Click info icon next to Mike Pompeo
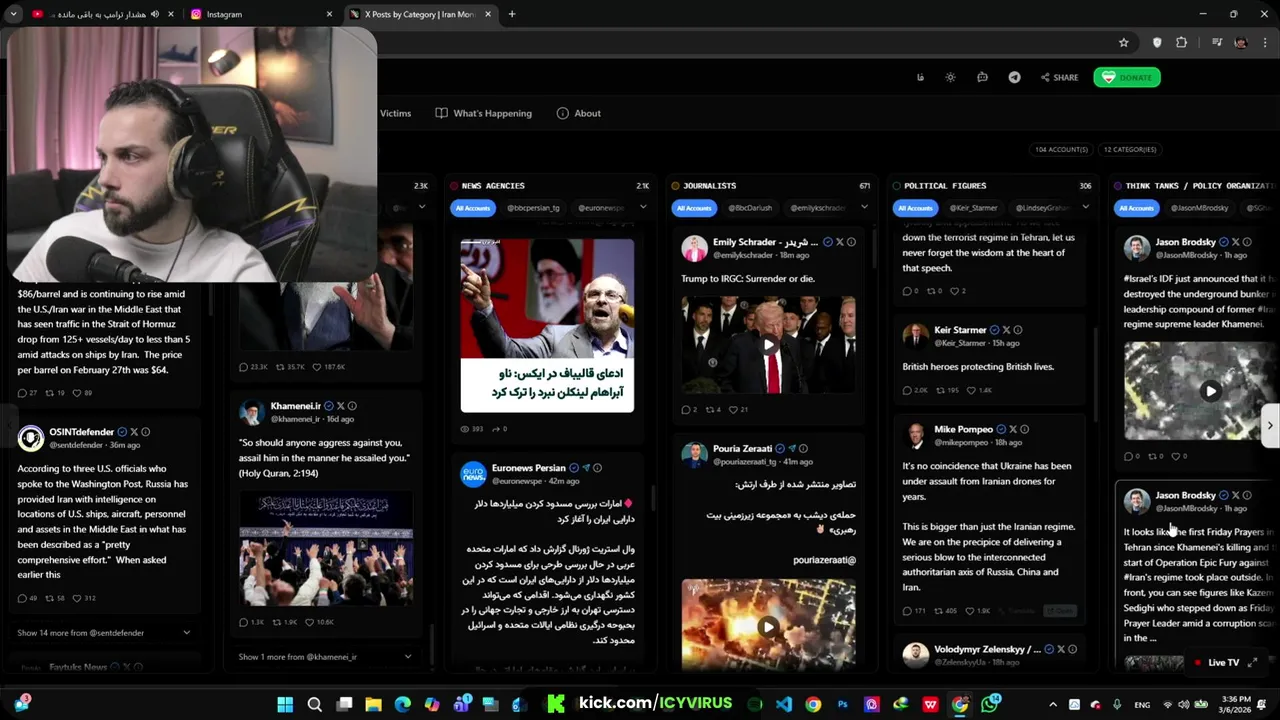Viewport: 1280px width, 720px height. point(1024,429)
